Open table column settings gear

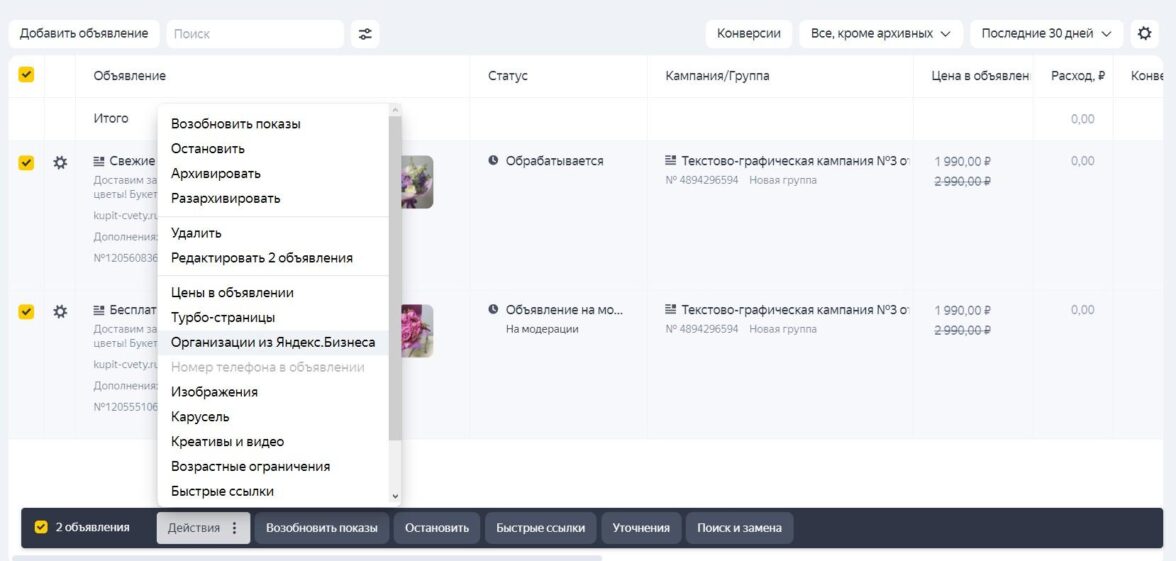pyautogui.click(x=1144, y=34)
